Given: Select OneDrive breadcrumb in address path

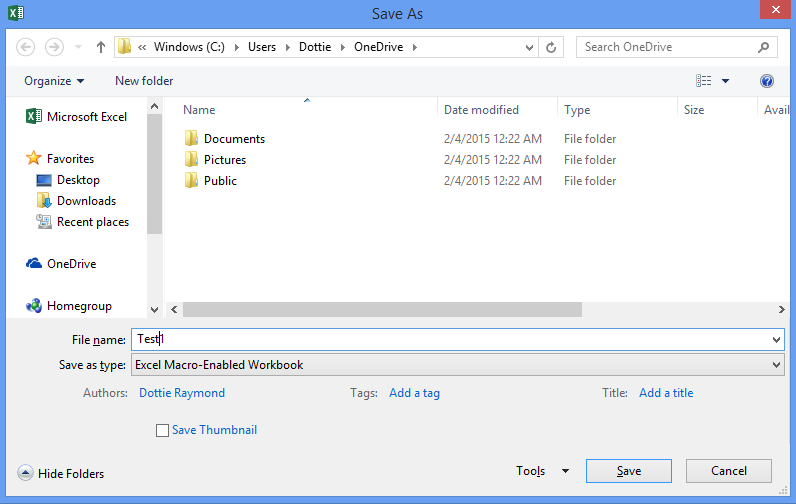Looking at the screenshot, I should pos(379,47).
